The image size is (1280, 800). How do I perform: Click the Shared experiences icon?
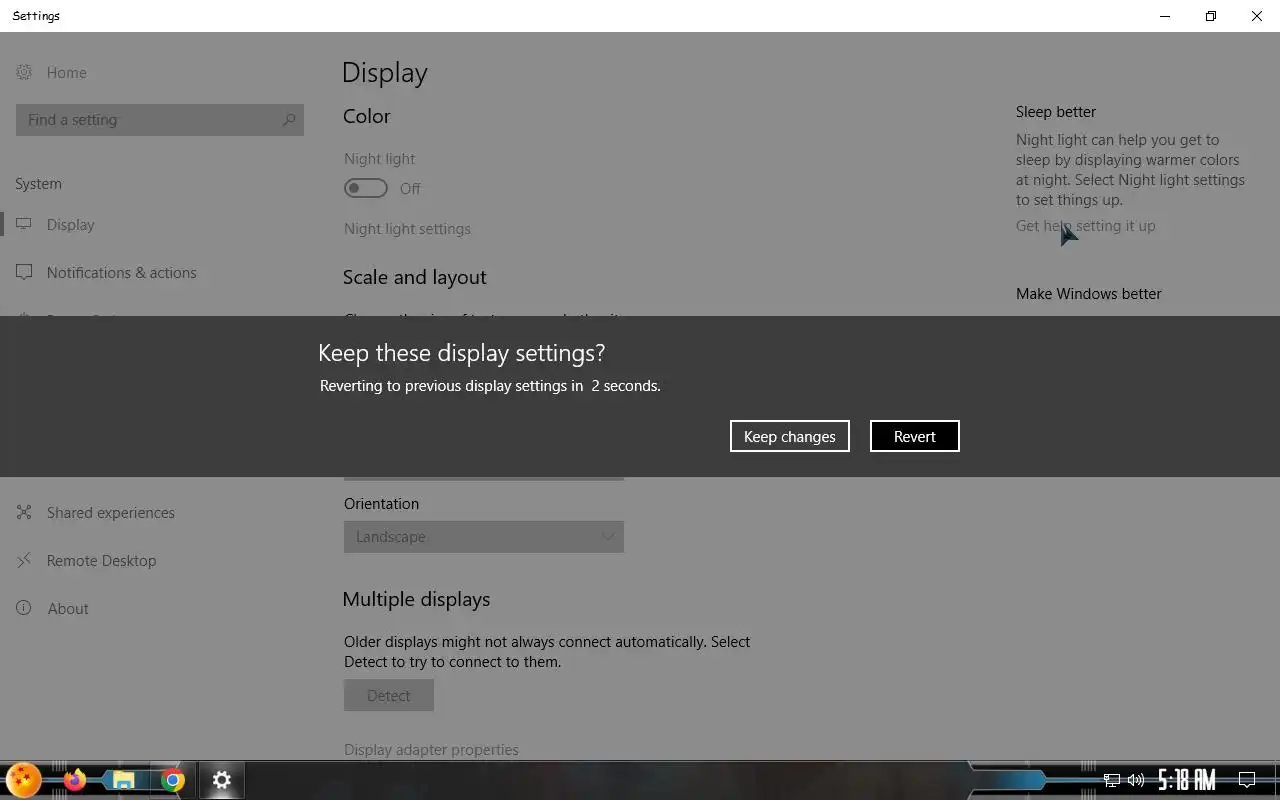pyautogui.click(x=24, y=512)
